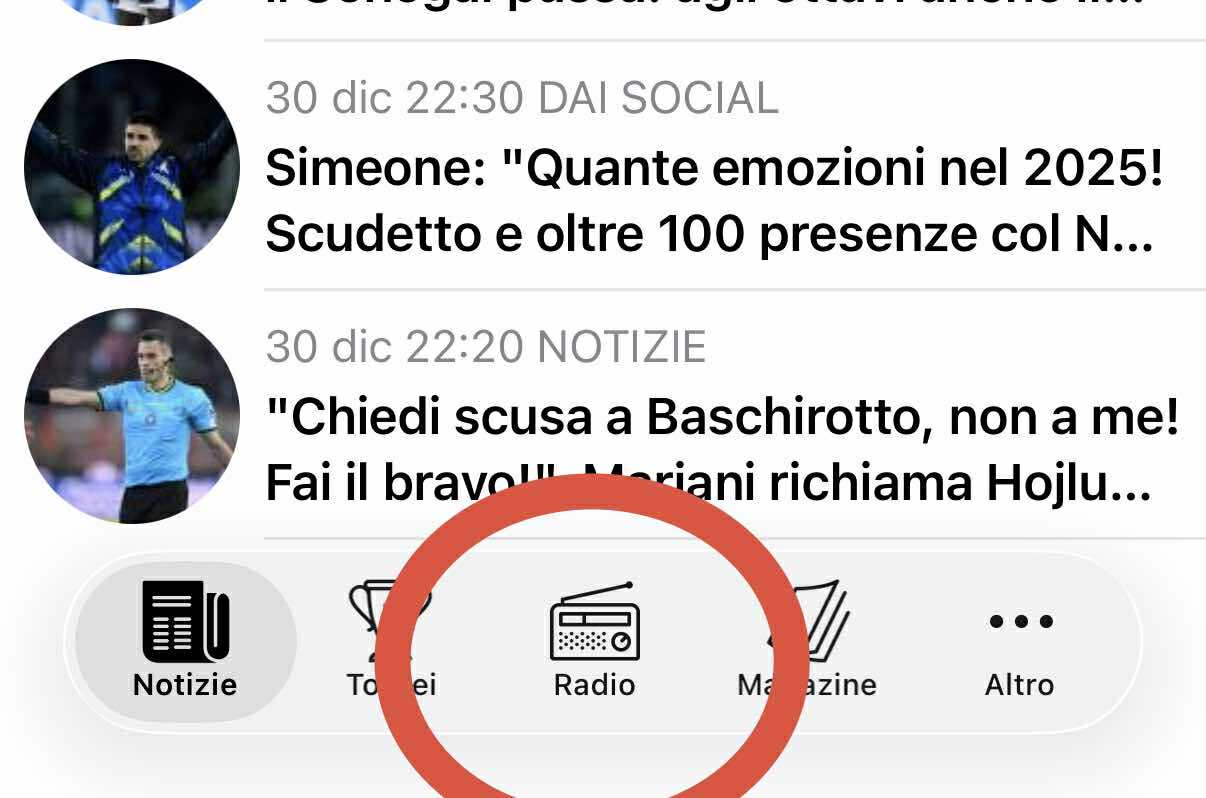Go to the Magazine tab label
Viewport: 1206px width, 798px height.
click(x=807, y=685)
